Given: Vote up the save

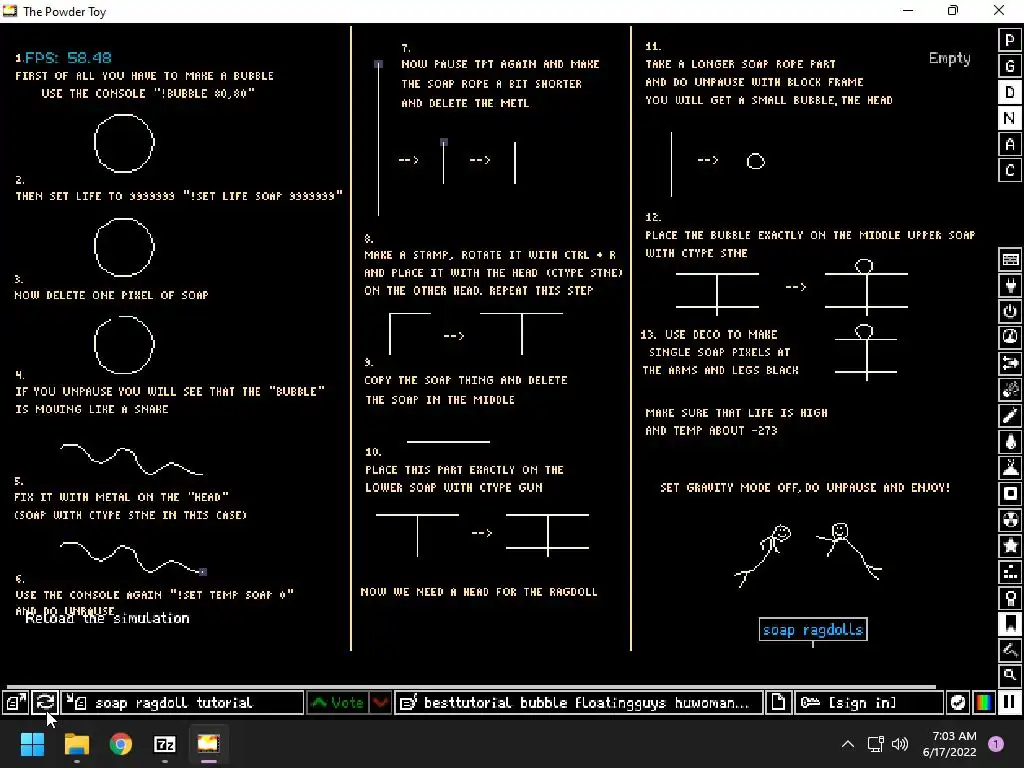Looking at the screenshot, I should pyautogui.click(x=338, y=703).
